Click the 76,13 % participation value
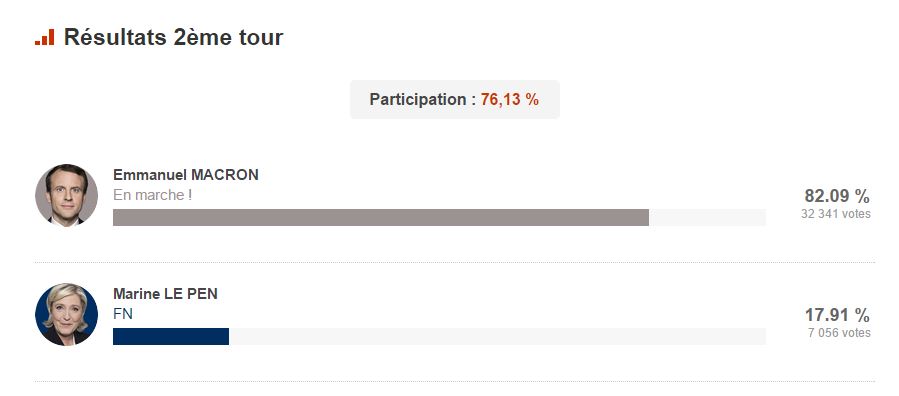The image size is (899, 396). click(x=510, y=100)
